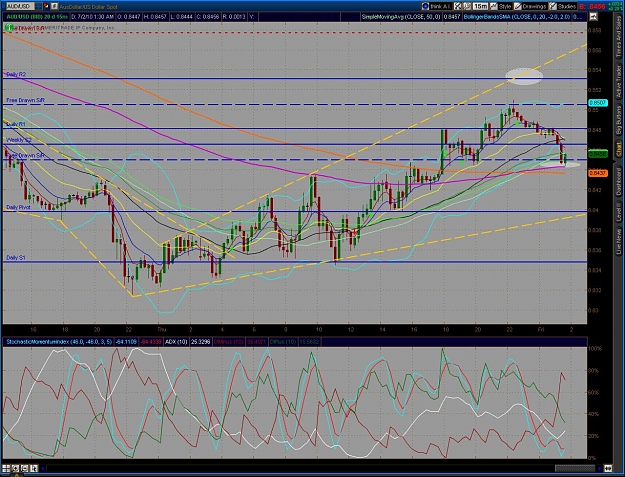Viewport: 625px width, 477px height.
Task: Click the AusDollar/US Dollar Spot description
Action: click(x=88, y=7)
